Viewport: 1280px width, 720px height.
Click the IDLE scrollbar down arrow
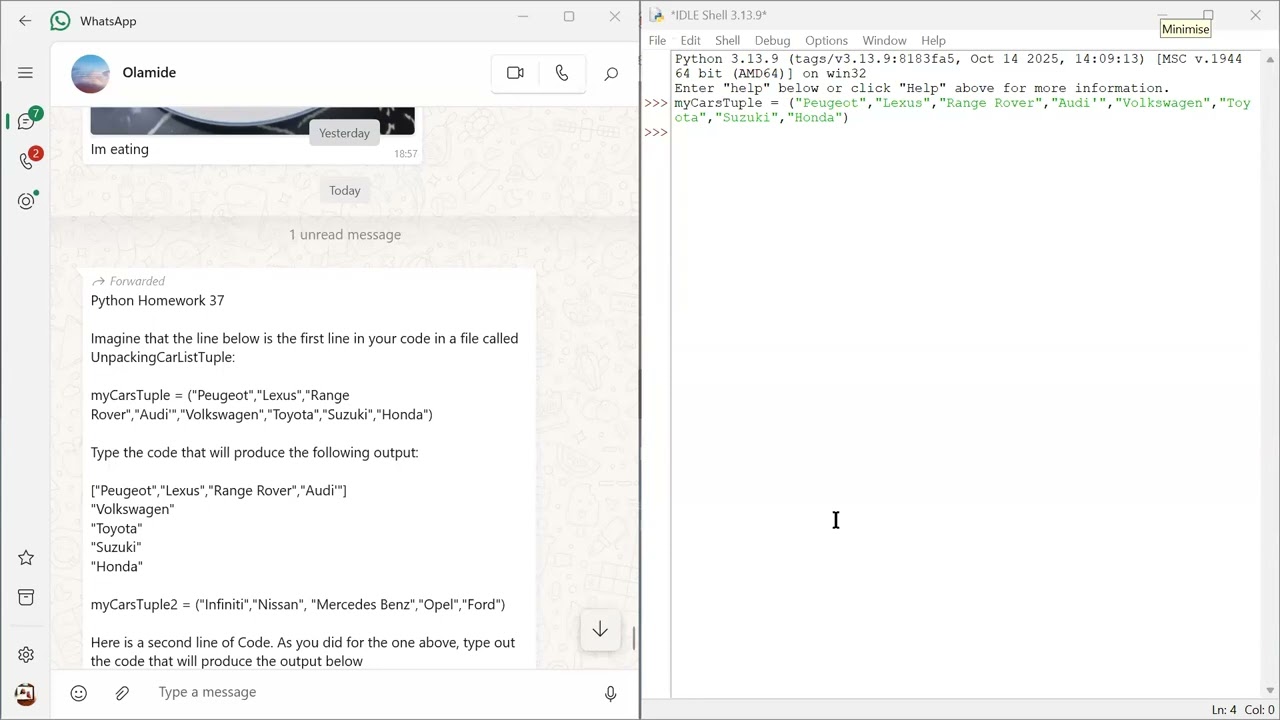1271,691
